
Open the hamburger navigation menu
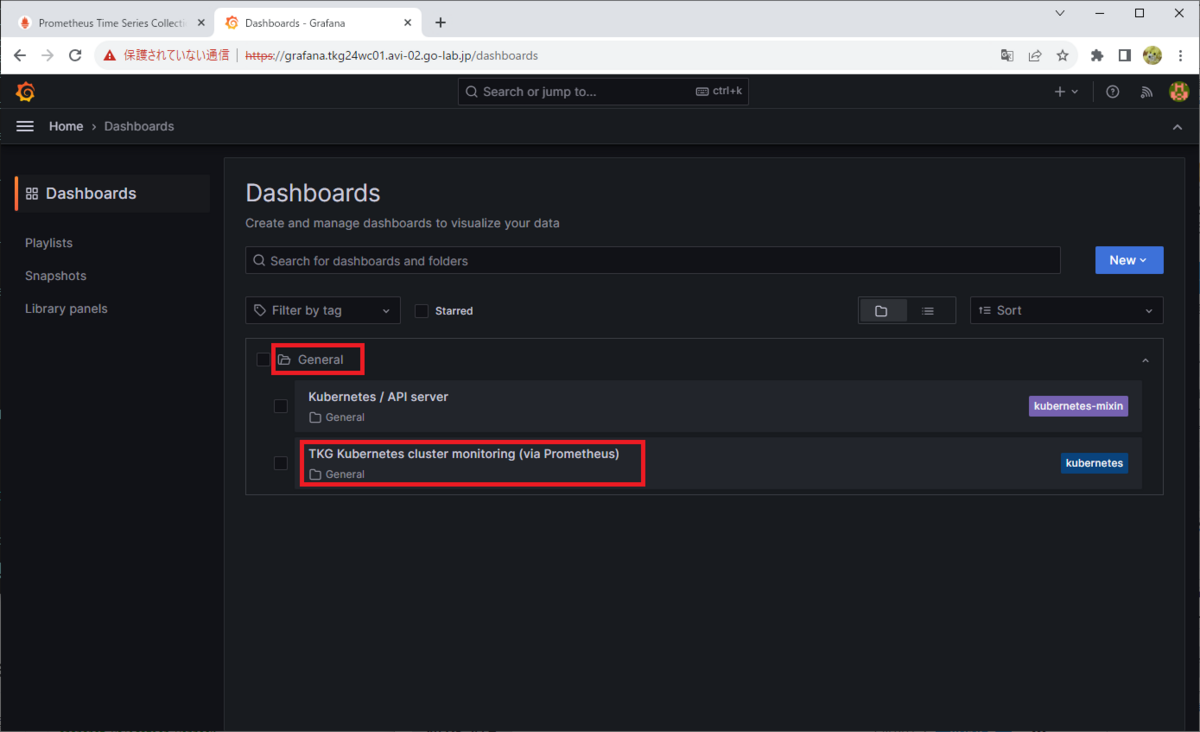(26, 126)
